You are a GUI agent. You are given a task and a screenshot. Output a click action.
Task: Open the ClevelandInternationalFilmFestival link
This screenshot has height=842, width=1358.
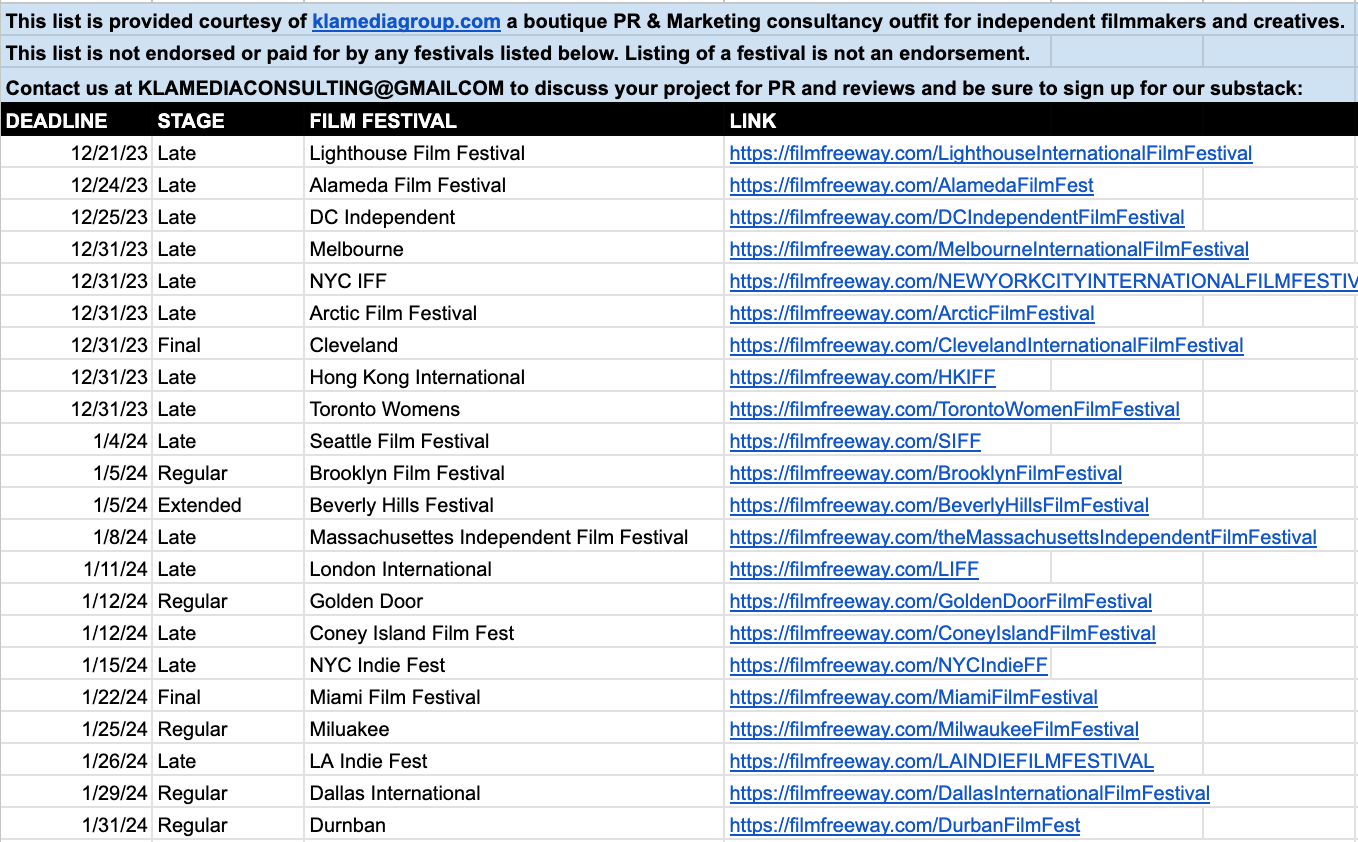coord(987,345)
